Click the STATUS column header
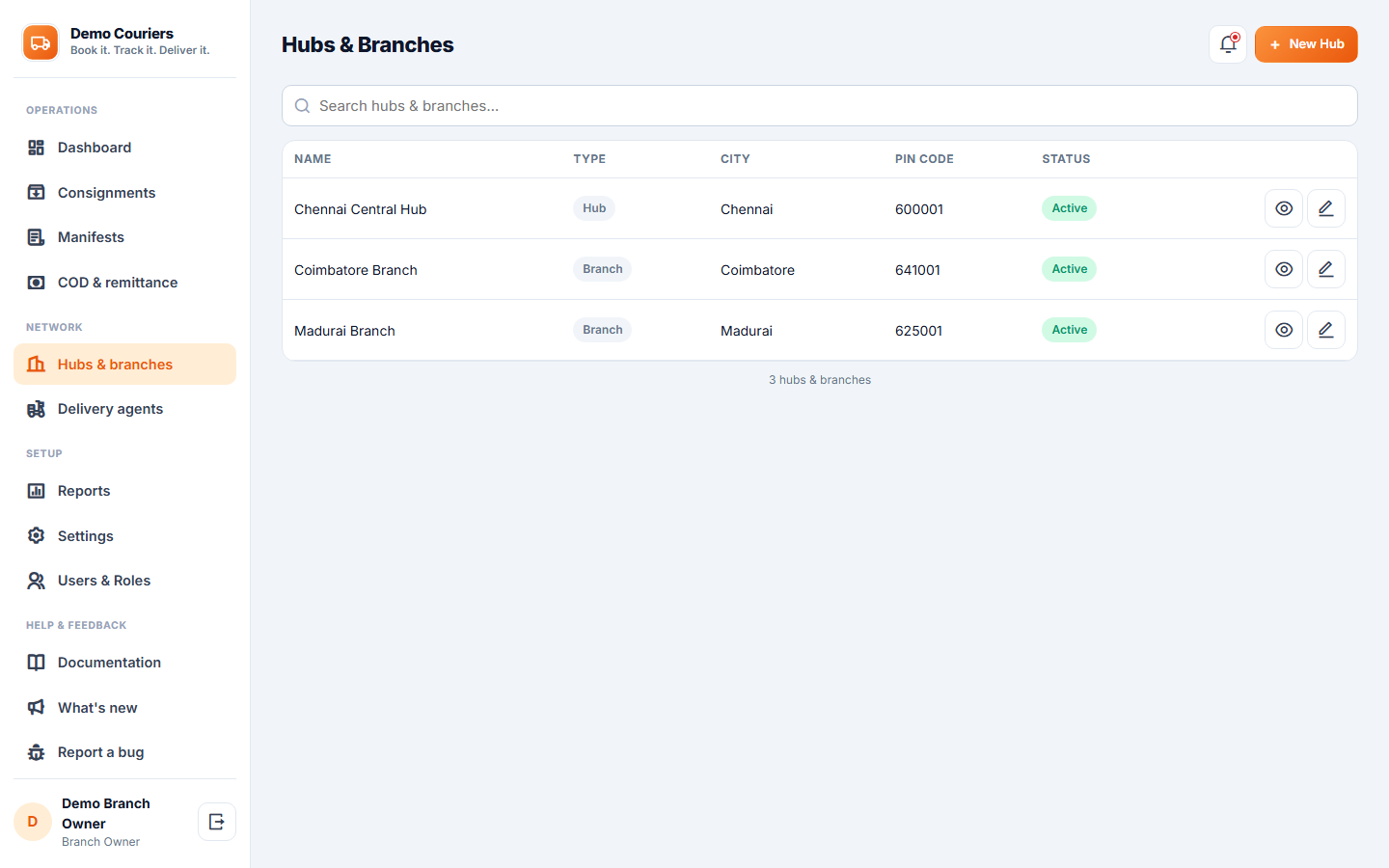1389x868 pixels. [x=1066, y=159]
